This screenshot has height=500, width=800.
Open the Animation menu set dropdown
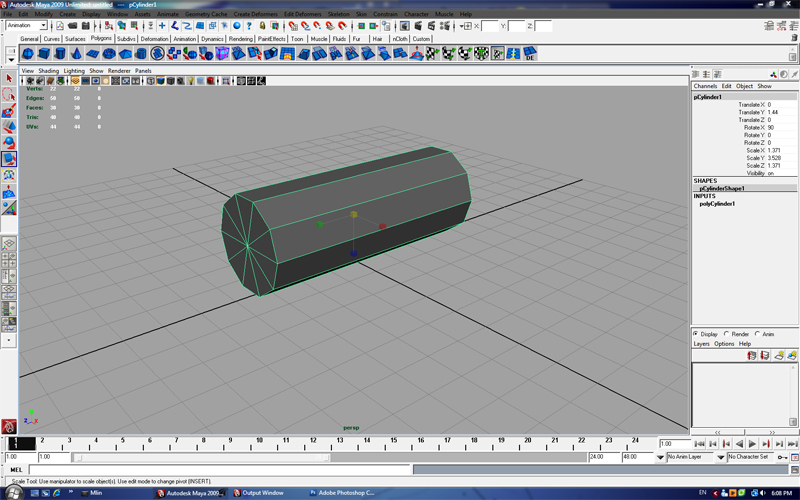point(28,26)
